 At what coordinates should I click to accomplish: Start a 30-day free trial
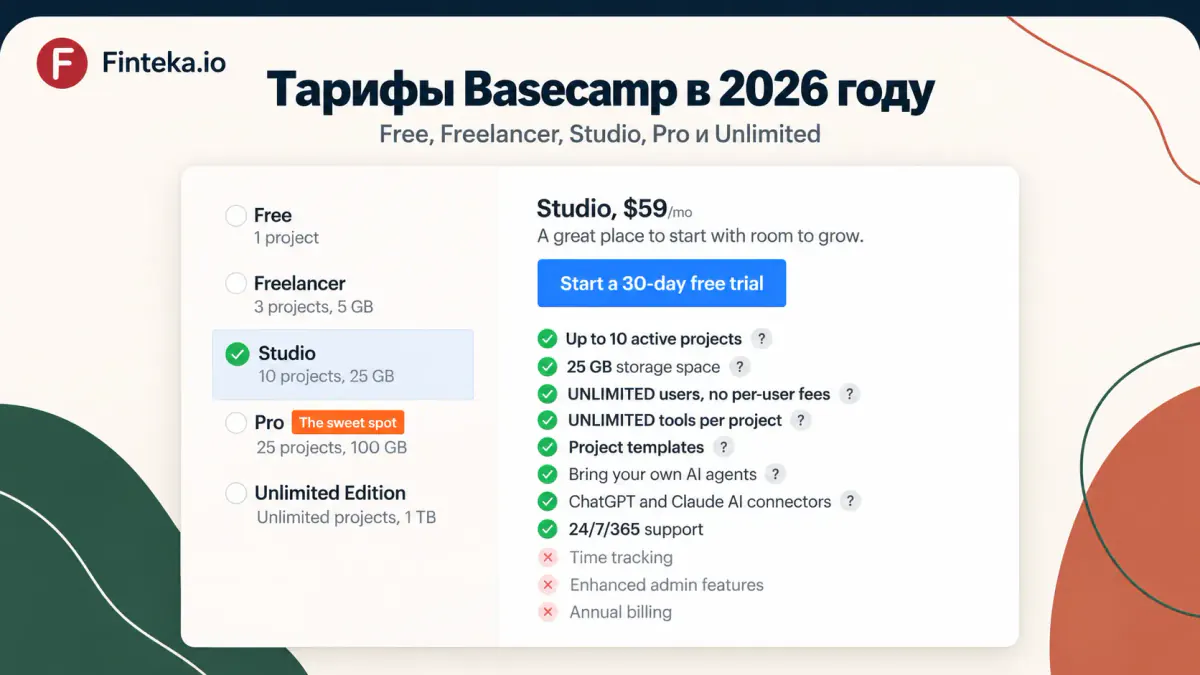(x=661, y=283)
